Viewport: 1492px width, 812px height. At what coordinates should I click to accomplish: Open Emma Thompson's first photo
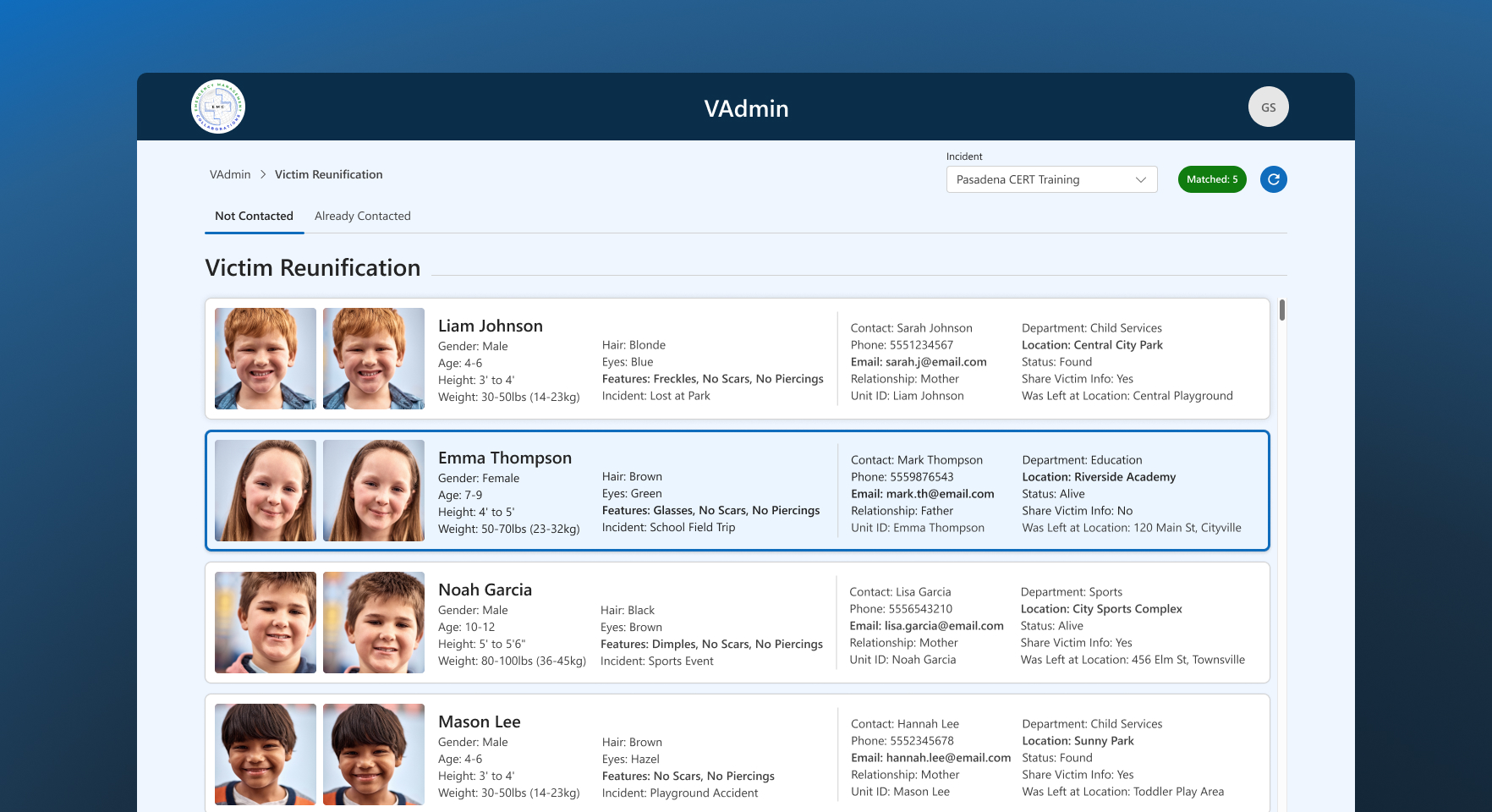(266, 491)
